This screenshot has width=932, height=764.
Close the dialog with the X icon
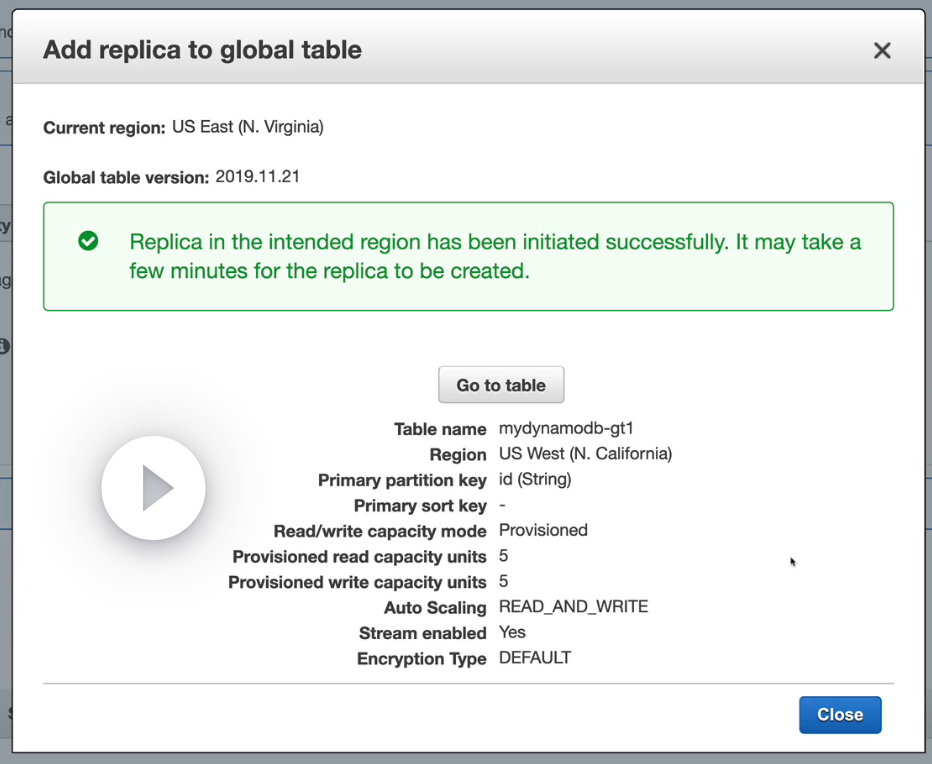click(x=881, y=51)
